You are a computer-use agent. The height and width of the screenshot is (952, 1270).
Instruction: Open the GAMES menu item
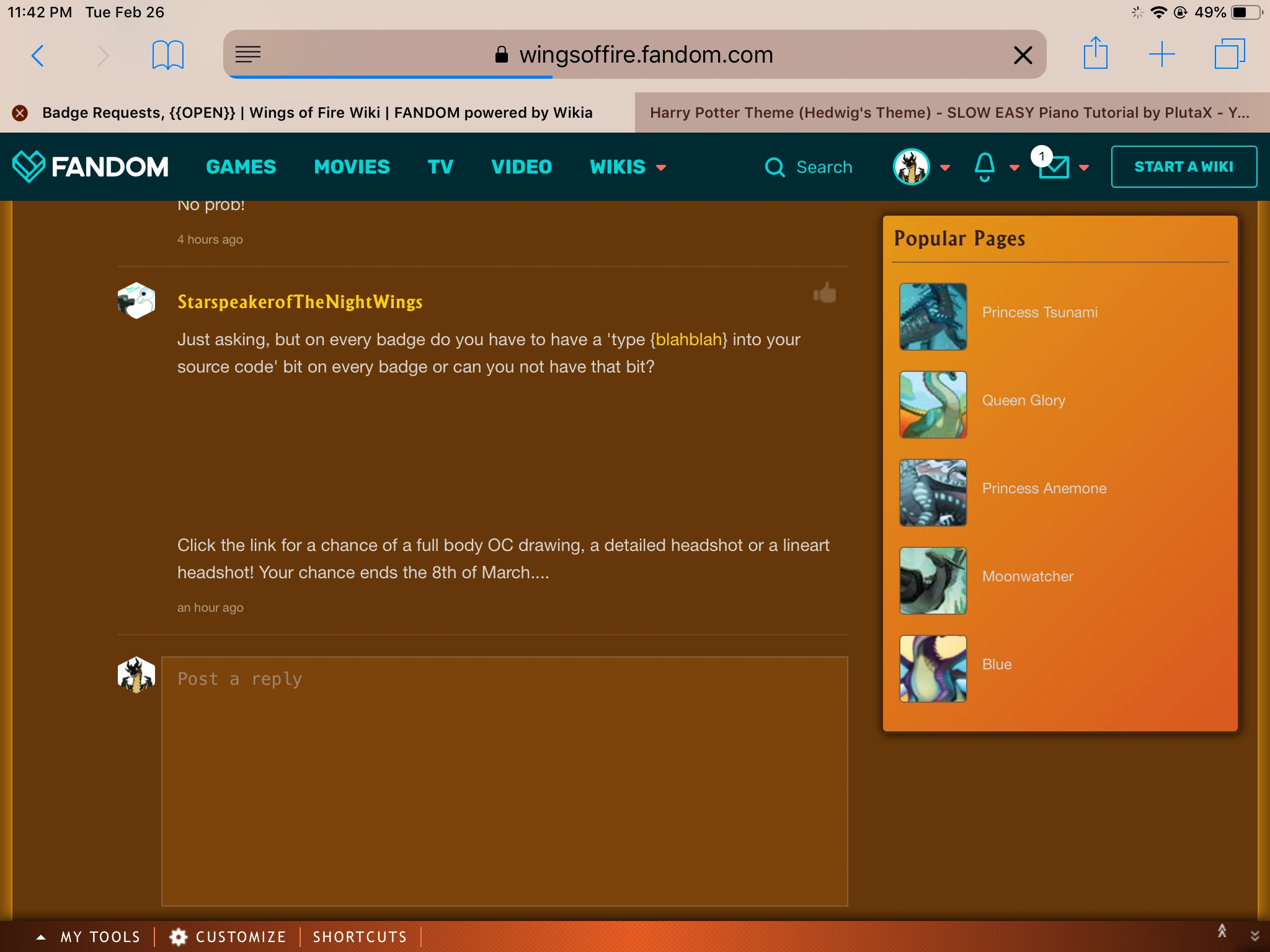coord(241,167)
